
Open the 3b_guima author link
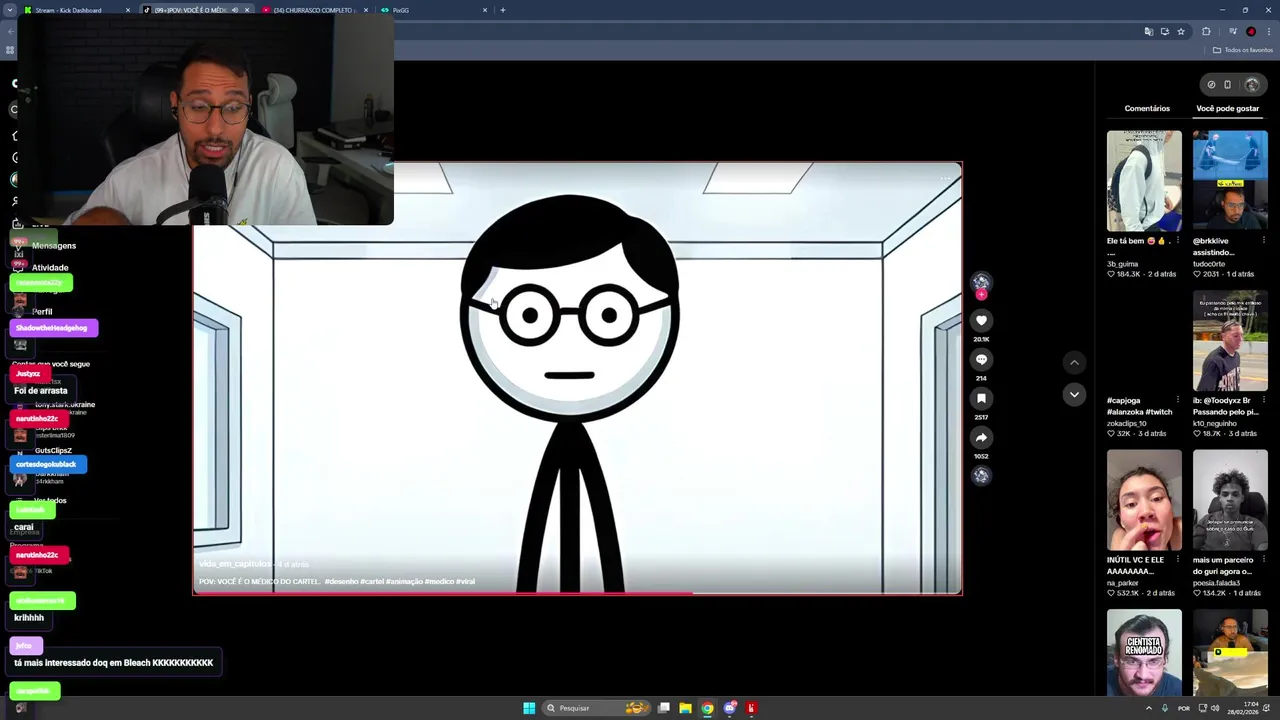click(x=1124, y=264)
